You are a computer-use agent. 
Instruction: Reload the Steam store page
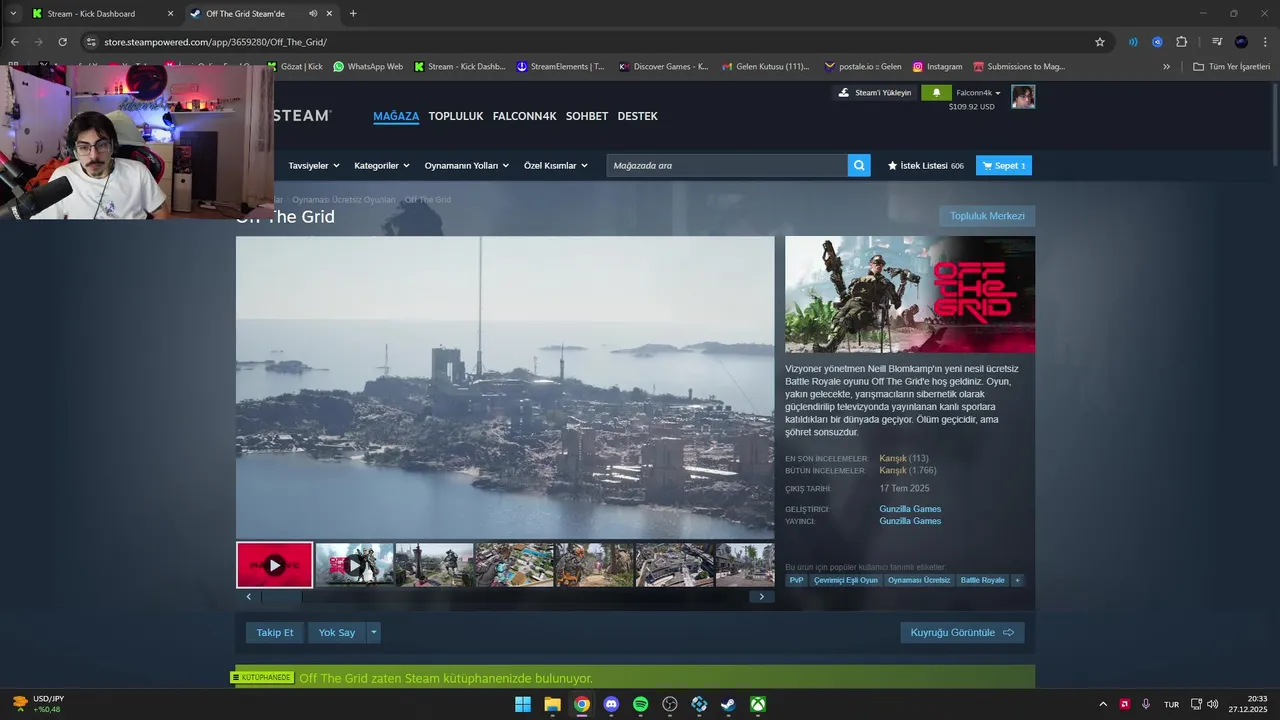pos(62,42)
